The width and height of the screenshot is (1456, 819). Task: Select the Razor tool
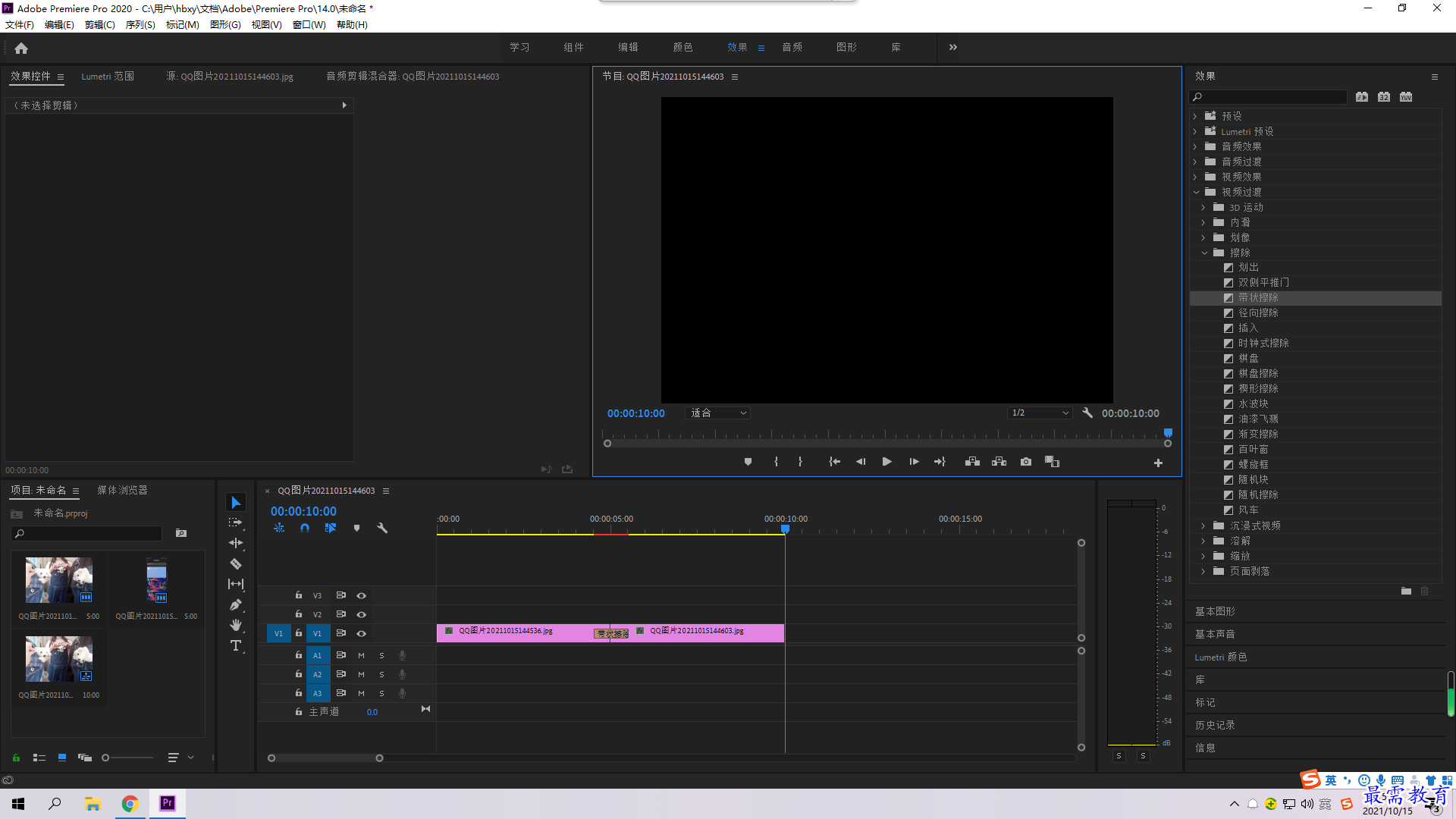(236, 563)
